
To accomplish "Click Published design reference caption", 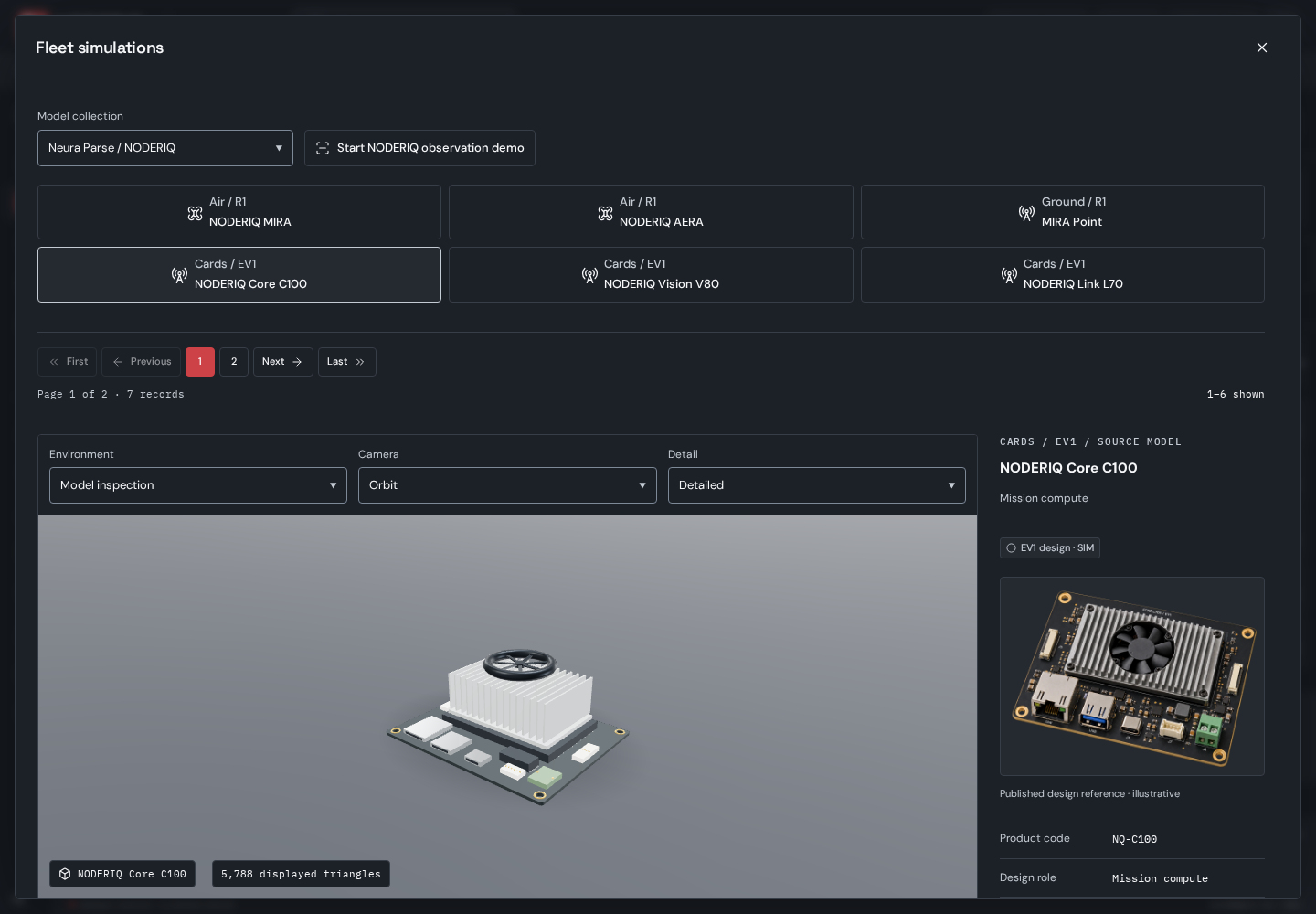I will point(1089,793).
